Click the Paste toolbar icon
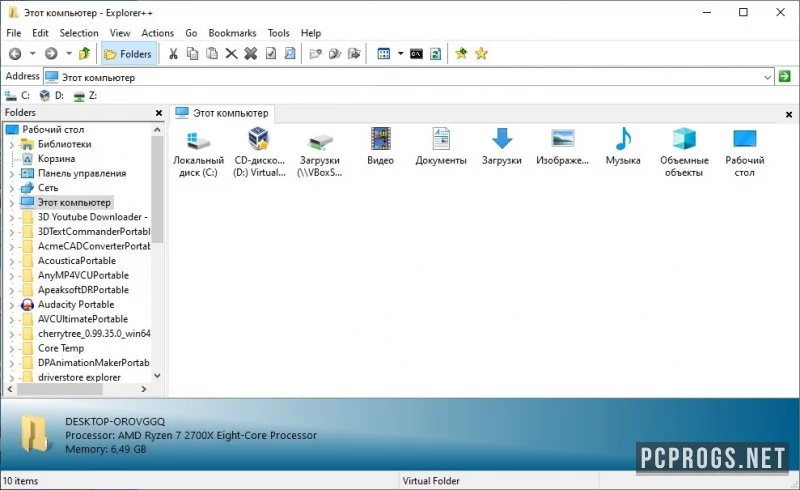This screenshot has height=490, width=800. (x=212, y=54)
